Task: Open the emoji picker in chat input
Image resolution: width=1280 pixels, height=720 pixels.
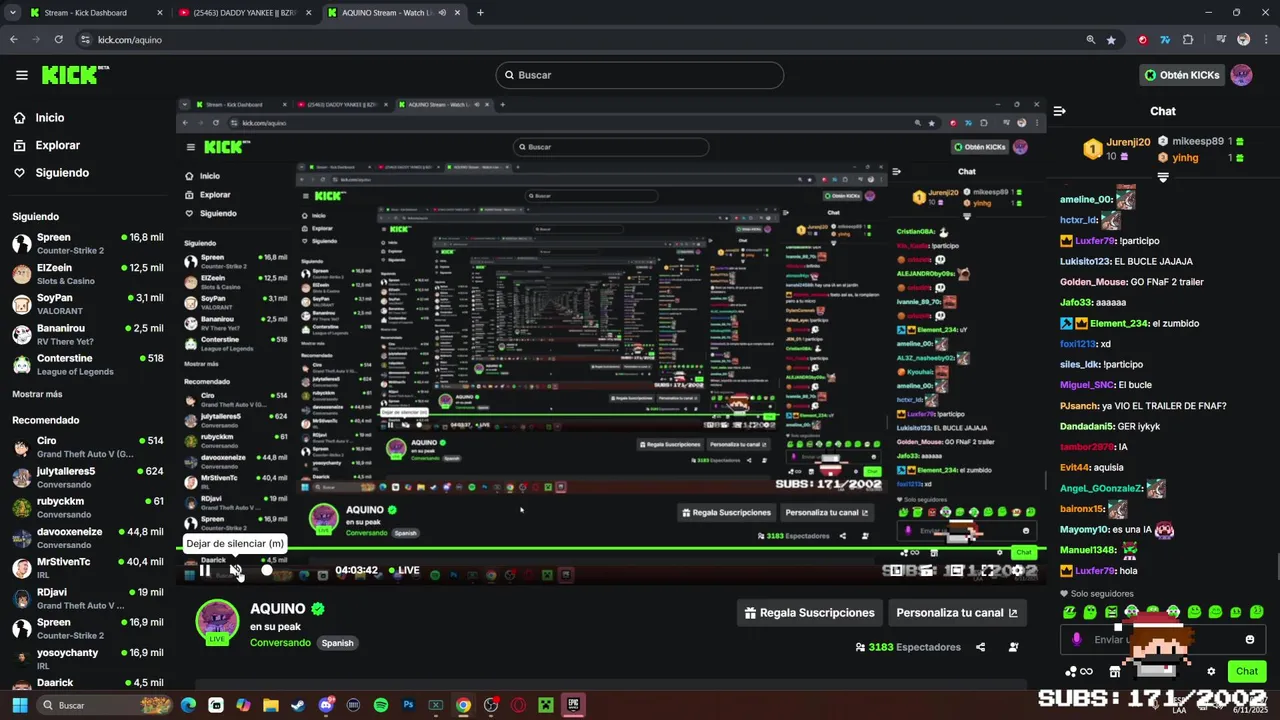Action: [x=1250, y=640]
